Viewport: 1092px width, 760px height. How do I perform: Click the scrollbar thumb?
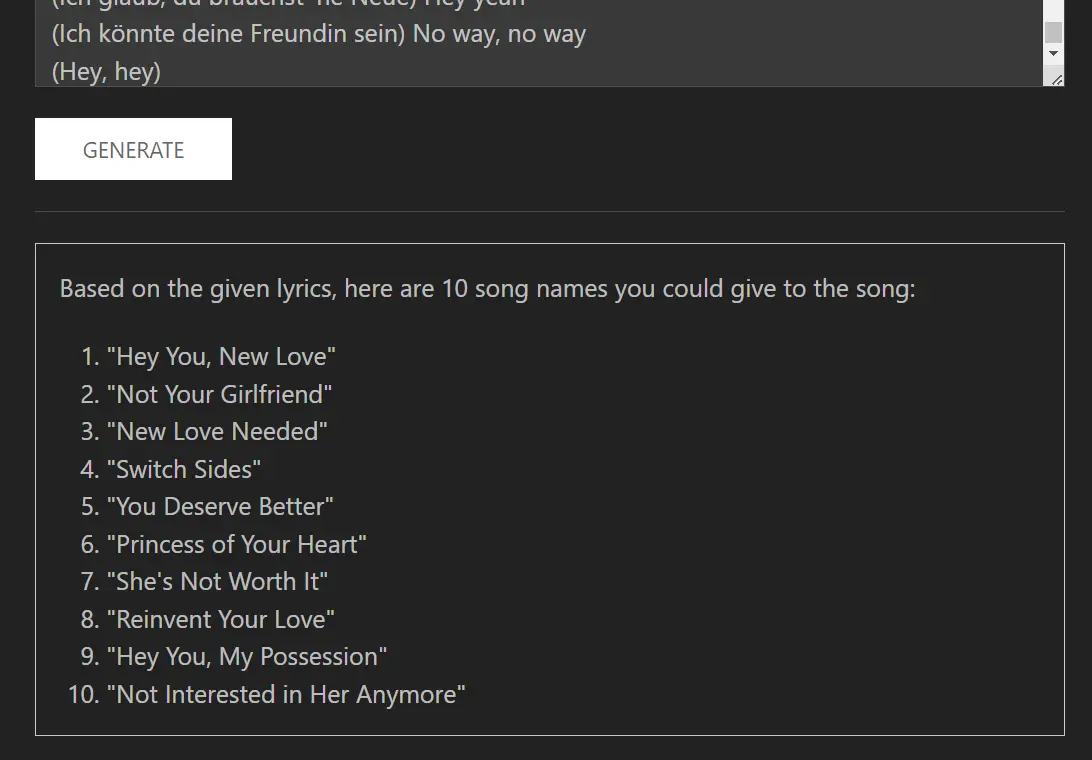point(1055,32)
